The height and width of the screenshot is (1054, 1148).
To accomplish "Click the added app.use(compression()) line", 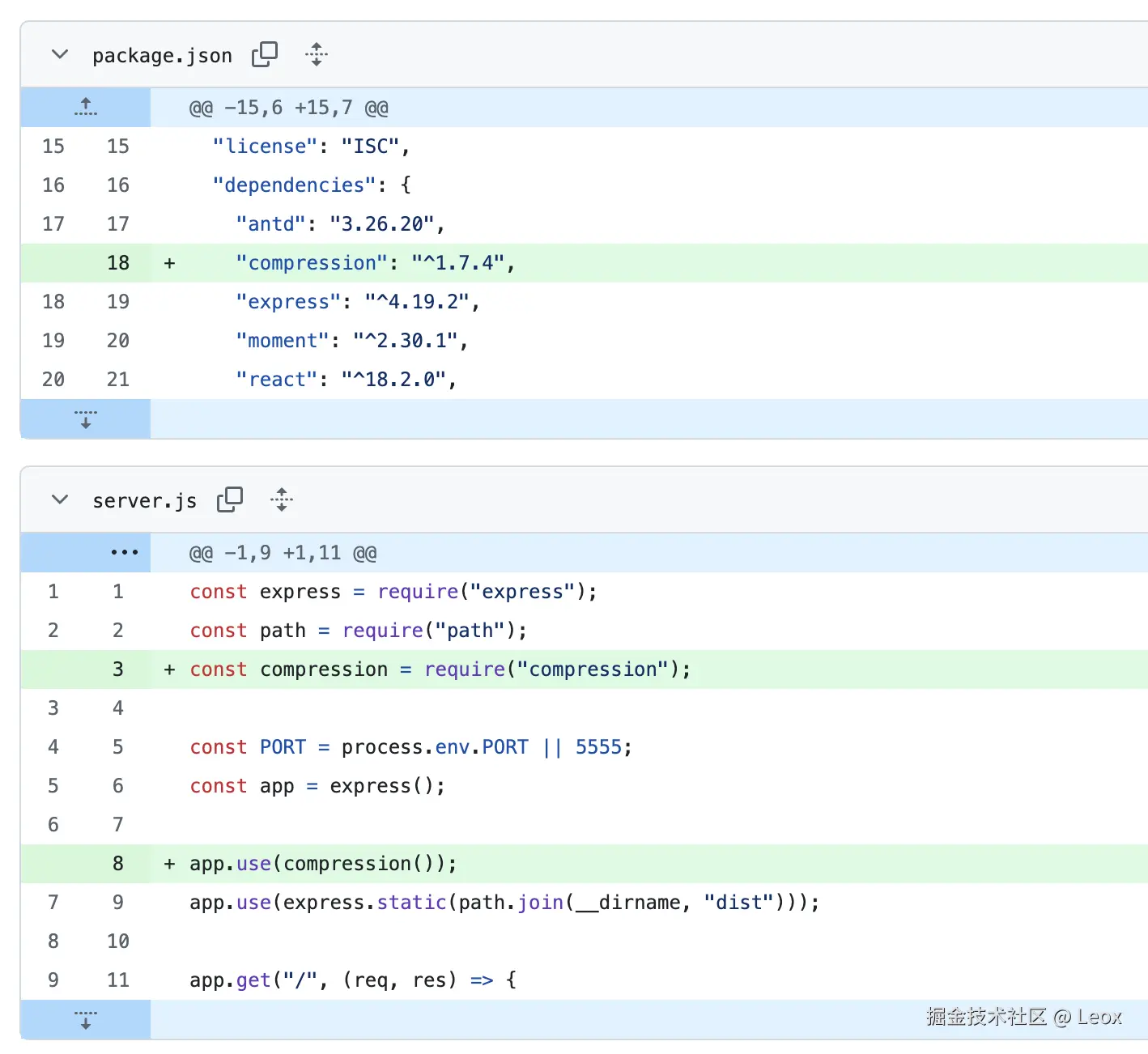I will click(x=323, y=864).
